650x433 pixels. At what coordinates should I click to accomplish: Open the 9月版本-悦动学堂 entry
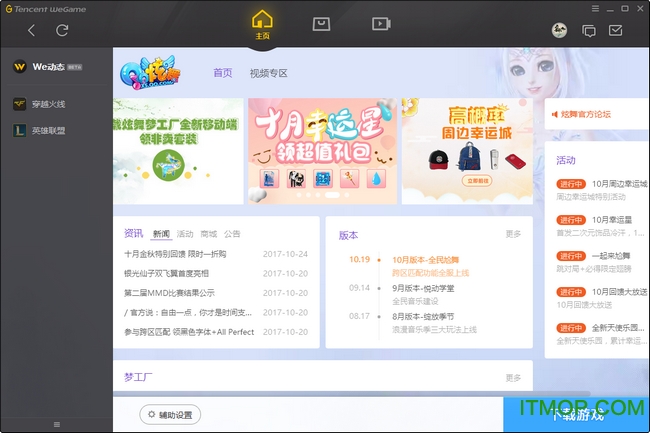(423, 288)
